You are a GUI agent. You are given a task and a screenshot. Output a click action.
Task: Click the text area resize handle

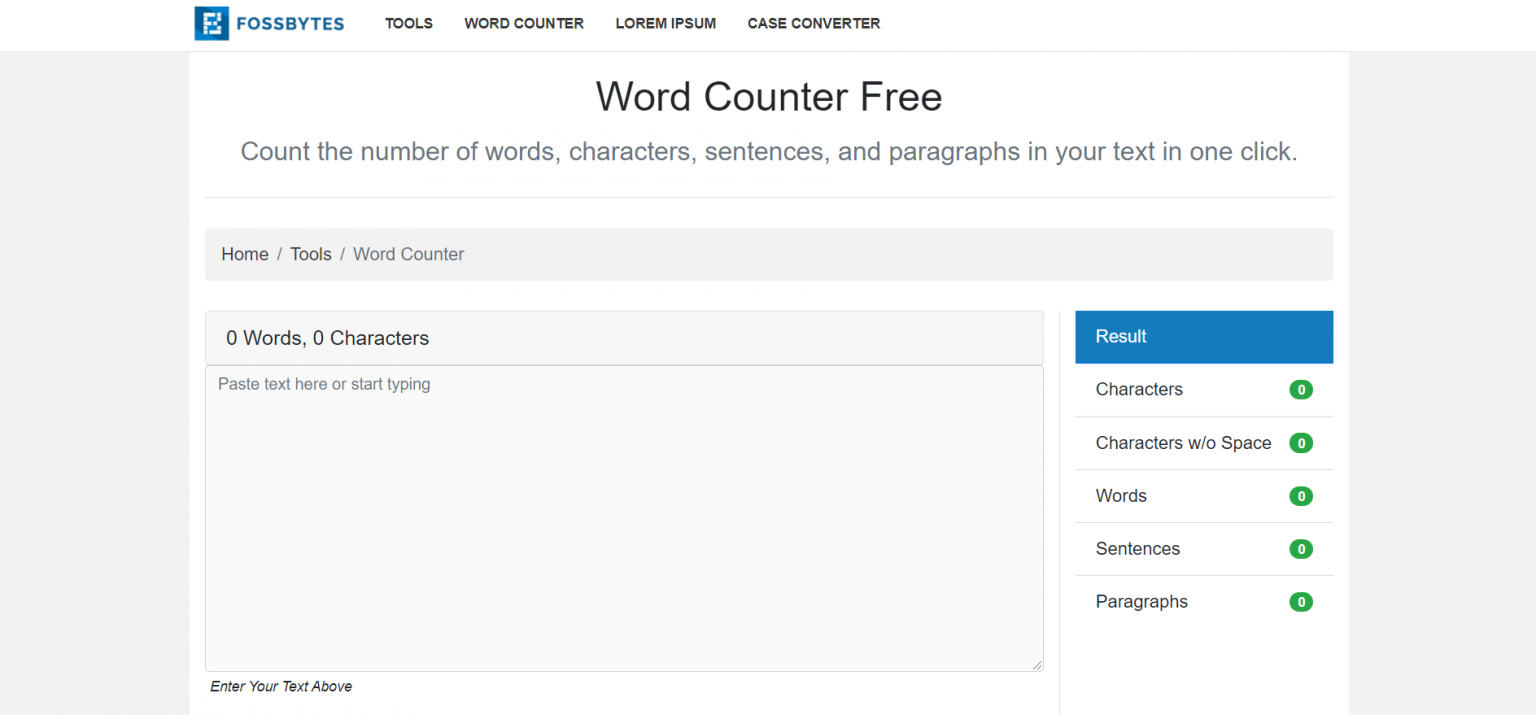(x=1037, y=665)
